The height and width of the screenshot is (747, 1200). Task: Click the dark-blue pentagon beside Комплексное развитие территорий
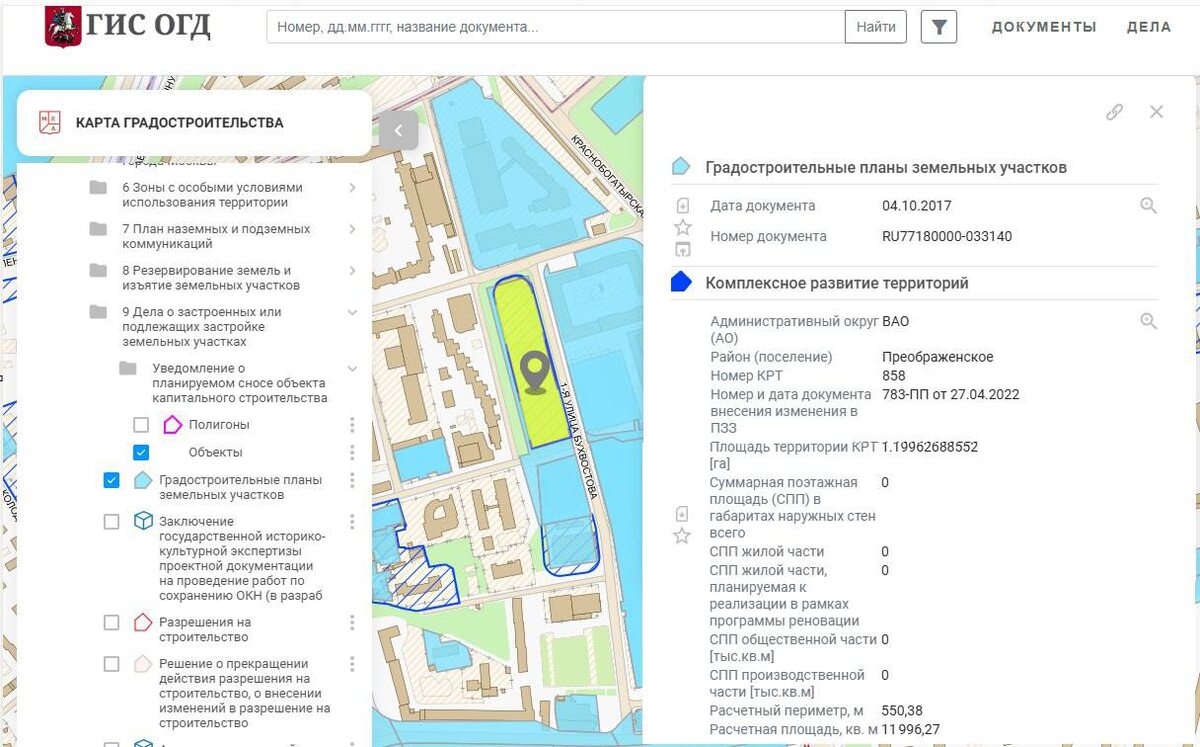681,283
